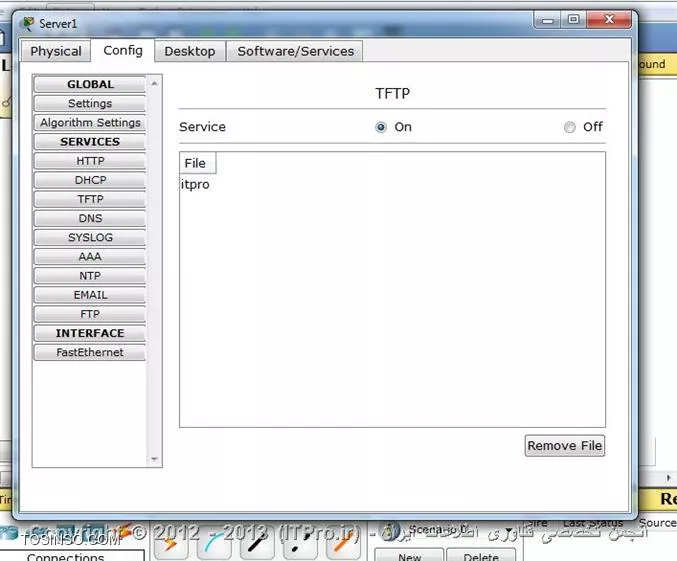Screen dimensions: 677x561
Task: Open the HTTP service config
Action: click(x=90, y=161)
